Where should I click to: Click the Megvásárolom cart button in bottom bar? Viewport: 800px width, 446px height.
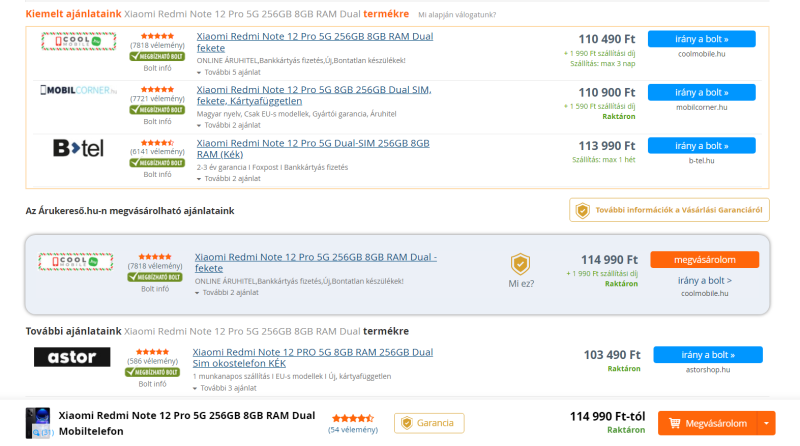pyautogui.click(x=708, y=423)
